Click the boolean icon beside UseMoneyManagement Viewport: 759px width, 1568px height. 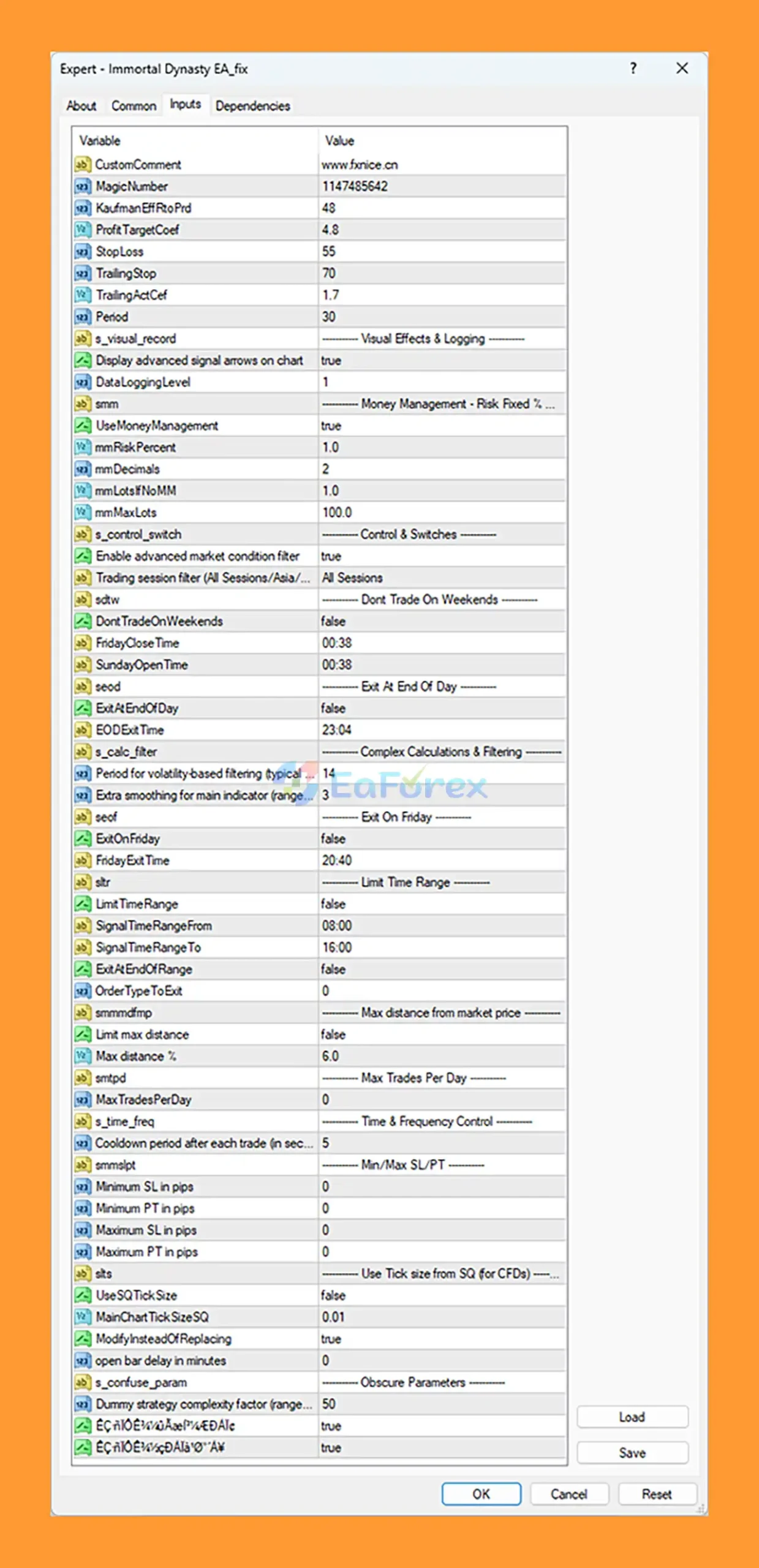click(x=83, y=426)
